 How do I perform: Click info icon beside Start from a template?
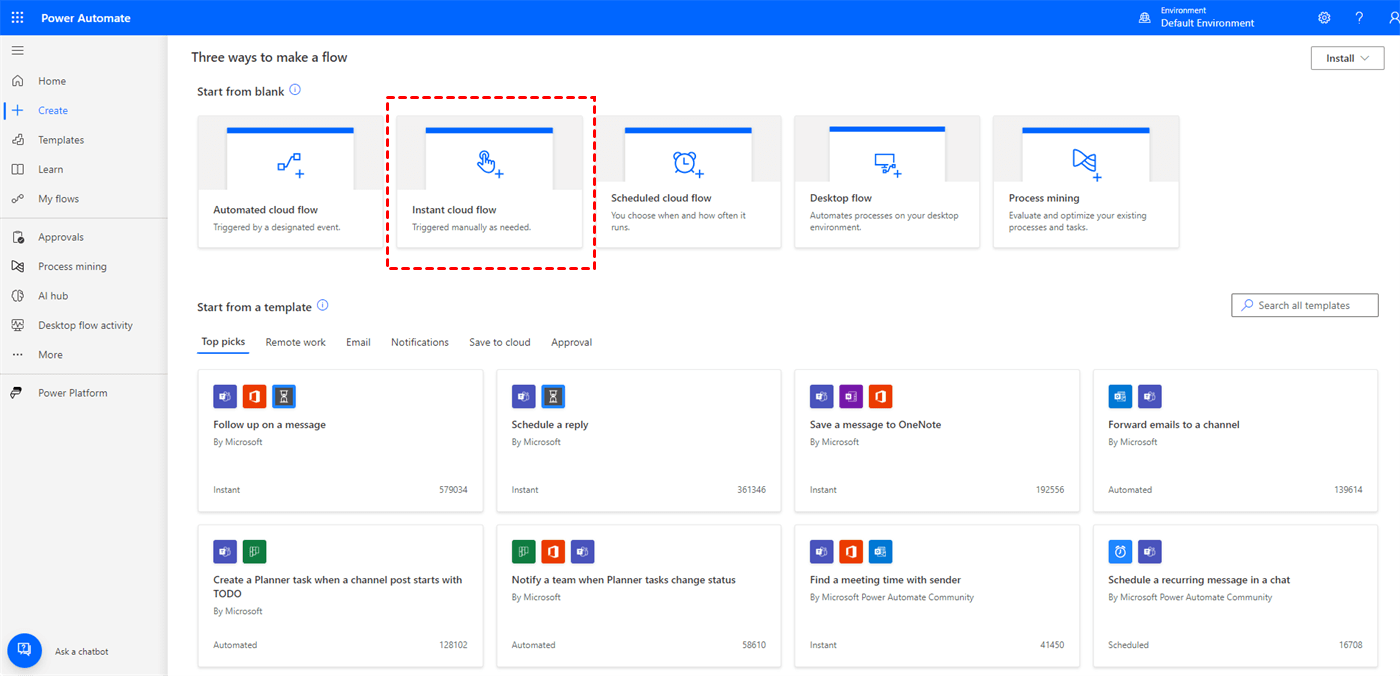coord(322,306)
